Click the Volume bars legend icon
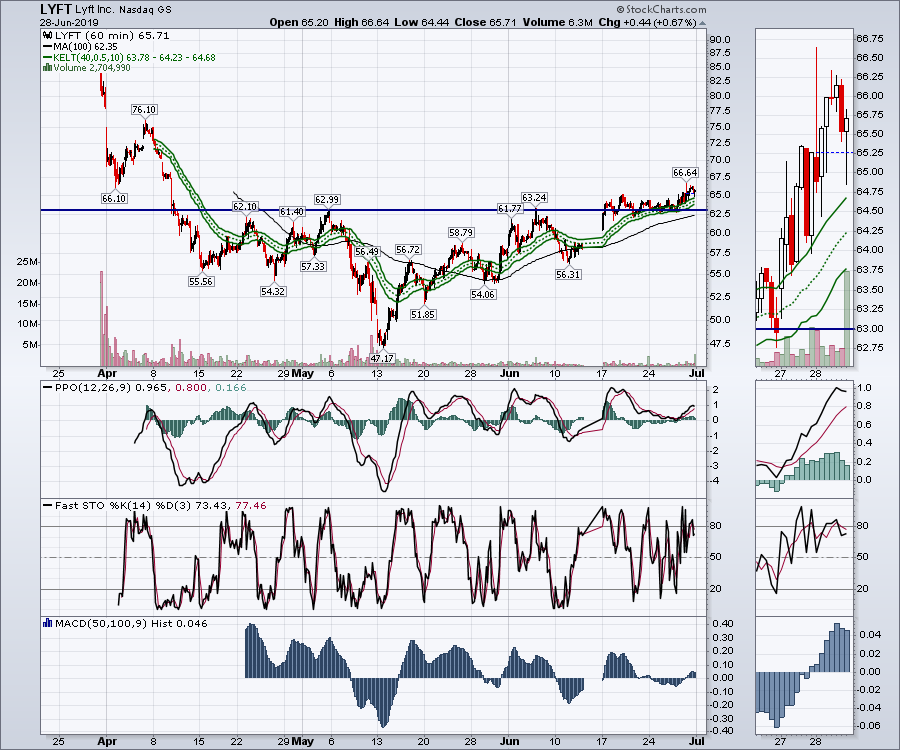 pos(47,68)
